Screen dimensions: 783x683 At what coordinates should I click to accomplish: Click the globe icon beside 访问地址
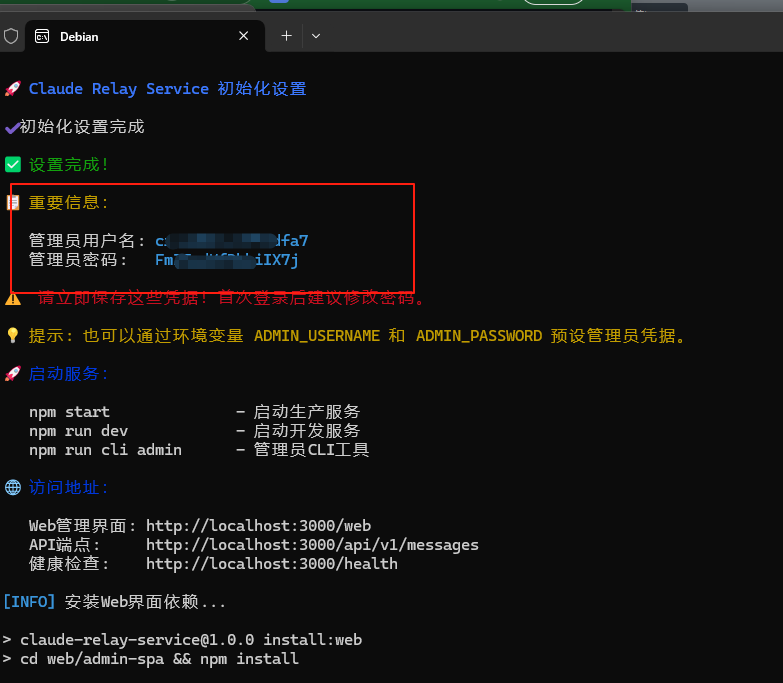pyautogui.click(x=12, y=488)
